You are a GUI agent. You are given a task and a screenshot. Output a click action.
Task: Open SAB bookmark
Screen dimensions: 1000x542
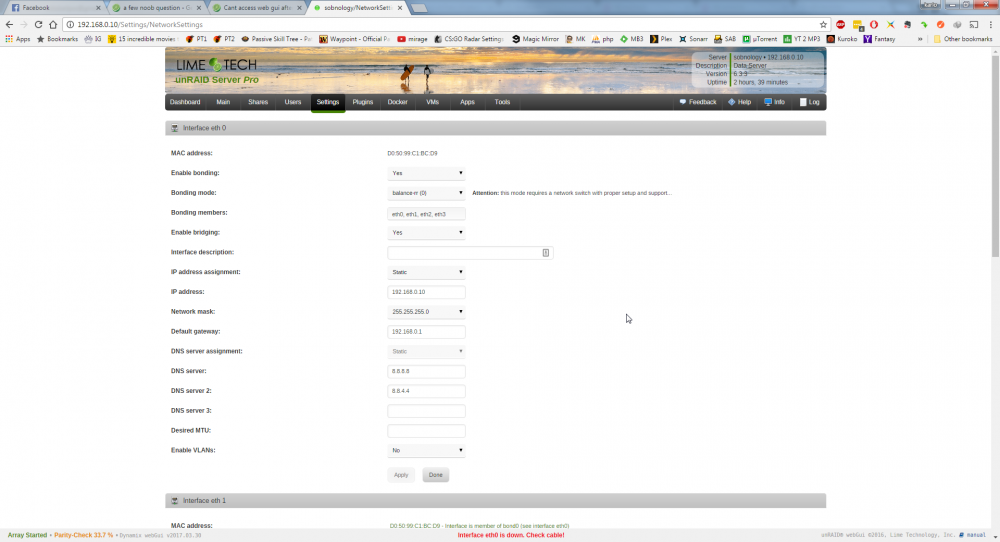point(724,39)
